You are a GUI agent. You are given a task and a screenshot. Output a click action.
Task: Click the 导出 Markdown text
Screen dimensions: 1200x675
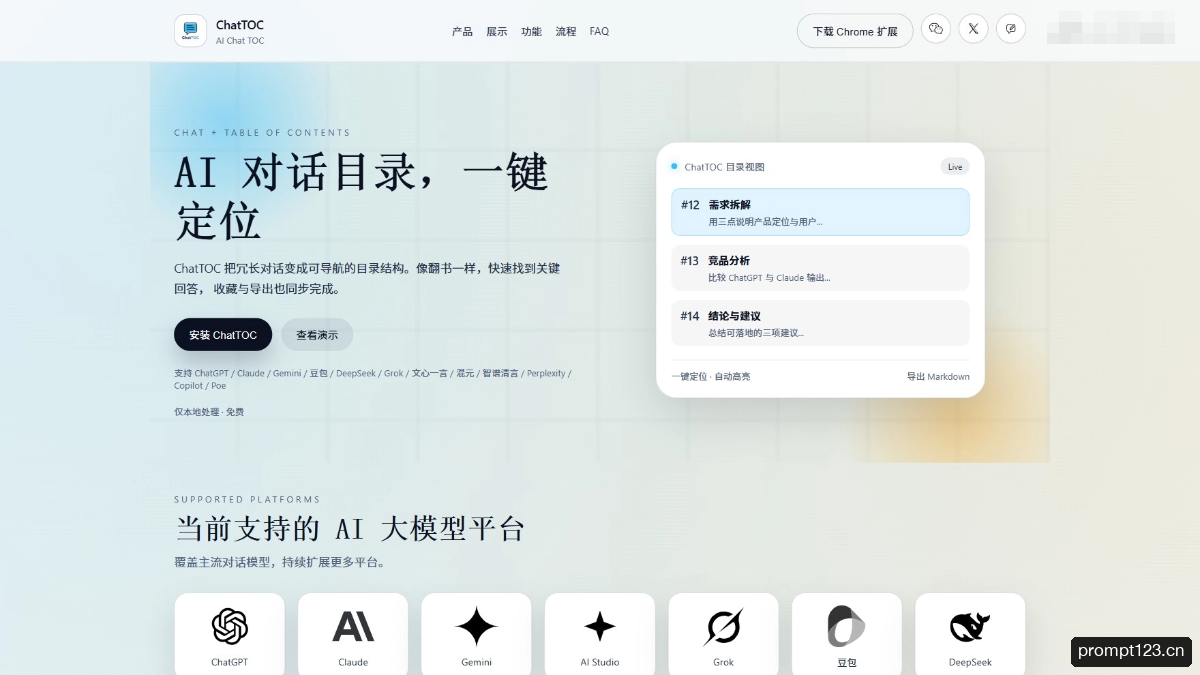938,377
